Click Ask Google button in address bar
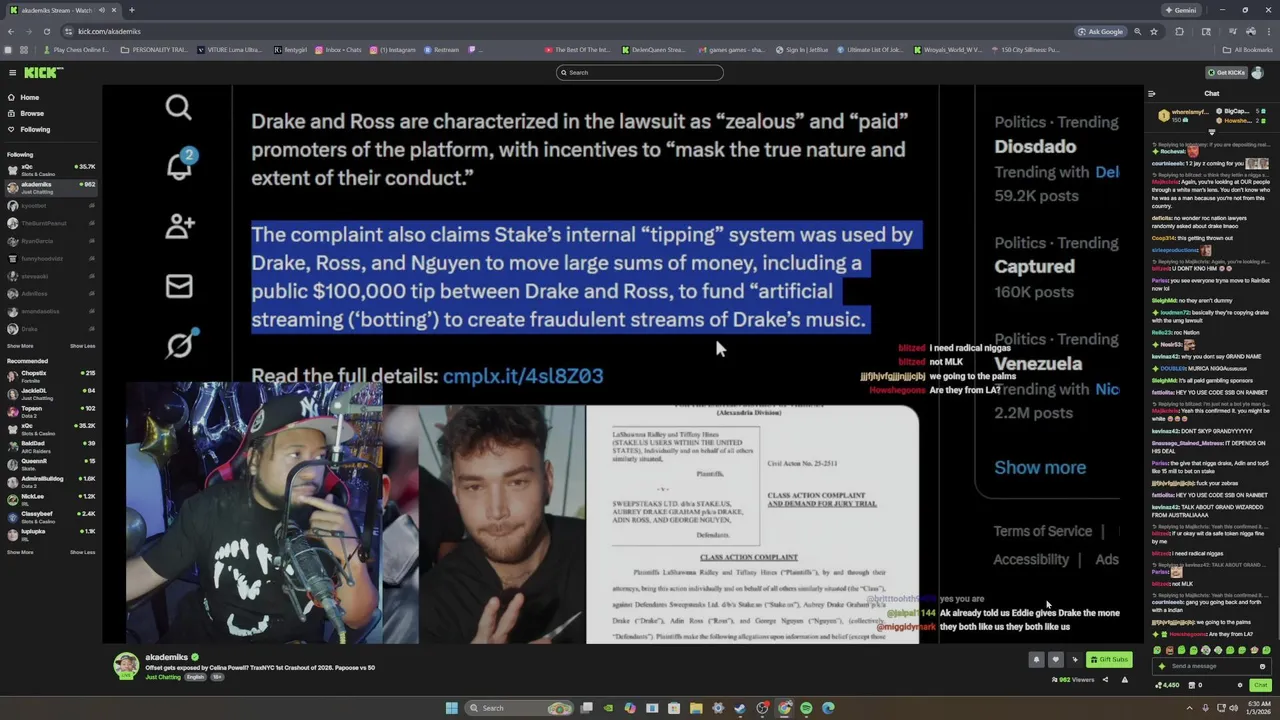Screen dimensions: 1280x720 pyautogui.click(x=1100, y=31)
